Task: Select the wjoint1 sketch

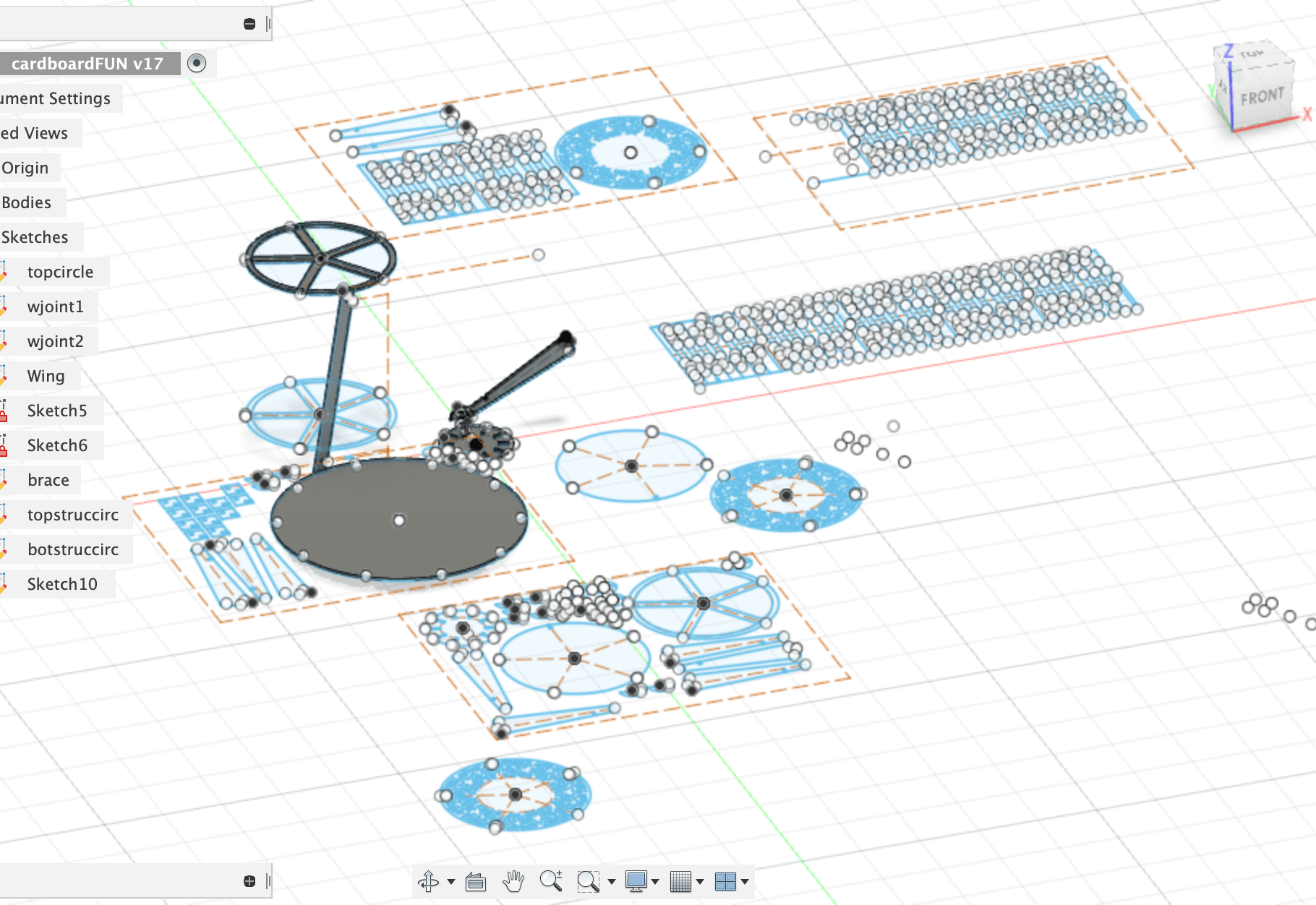Action: (x=56, y=306)
